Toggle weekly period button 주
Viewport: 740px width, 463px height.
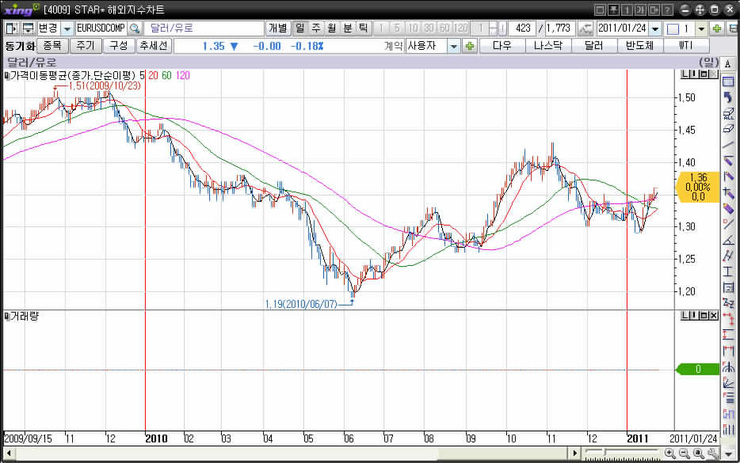point(316,28)
